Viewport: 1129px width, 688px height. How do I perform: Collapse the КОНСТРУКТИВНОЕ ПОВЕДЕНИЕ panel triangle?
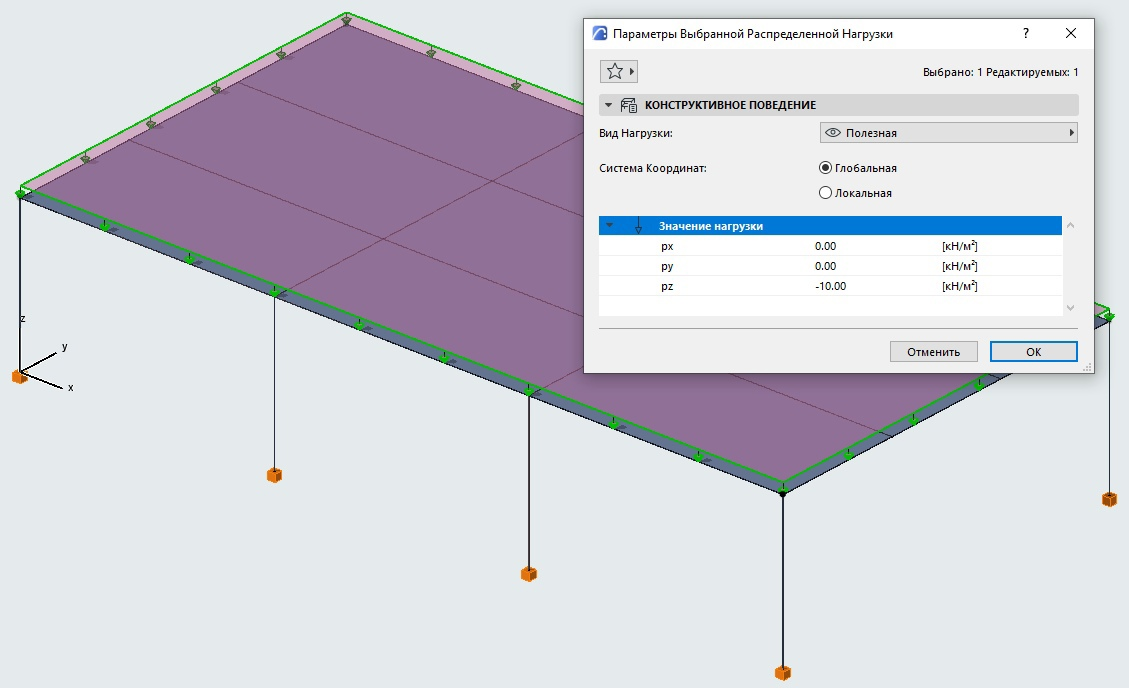608,105
